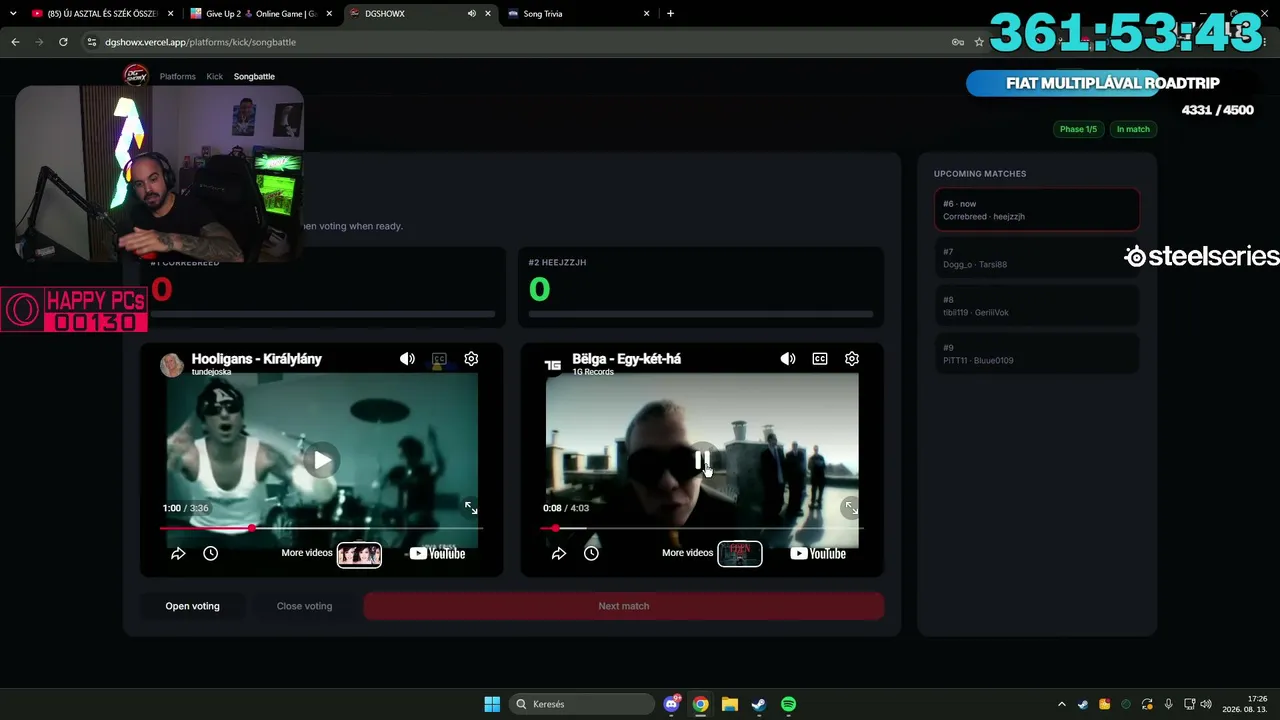Open tundejoska channel avatar on Hooligans video
Viewport: 1280px width, 720px height.
point(172,364)
